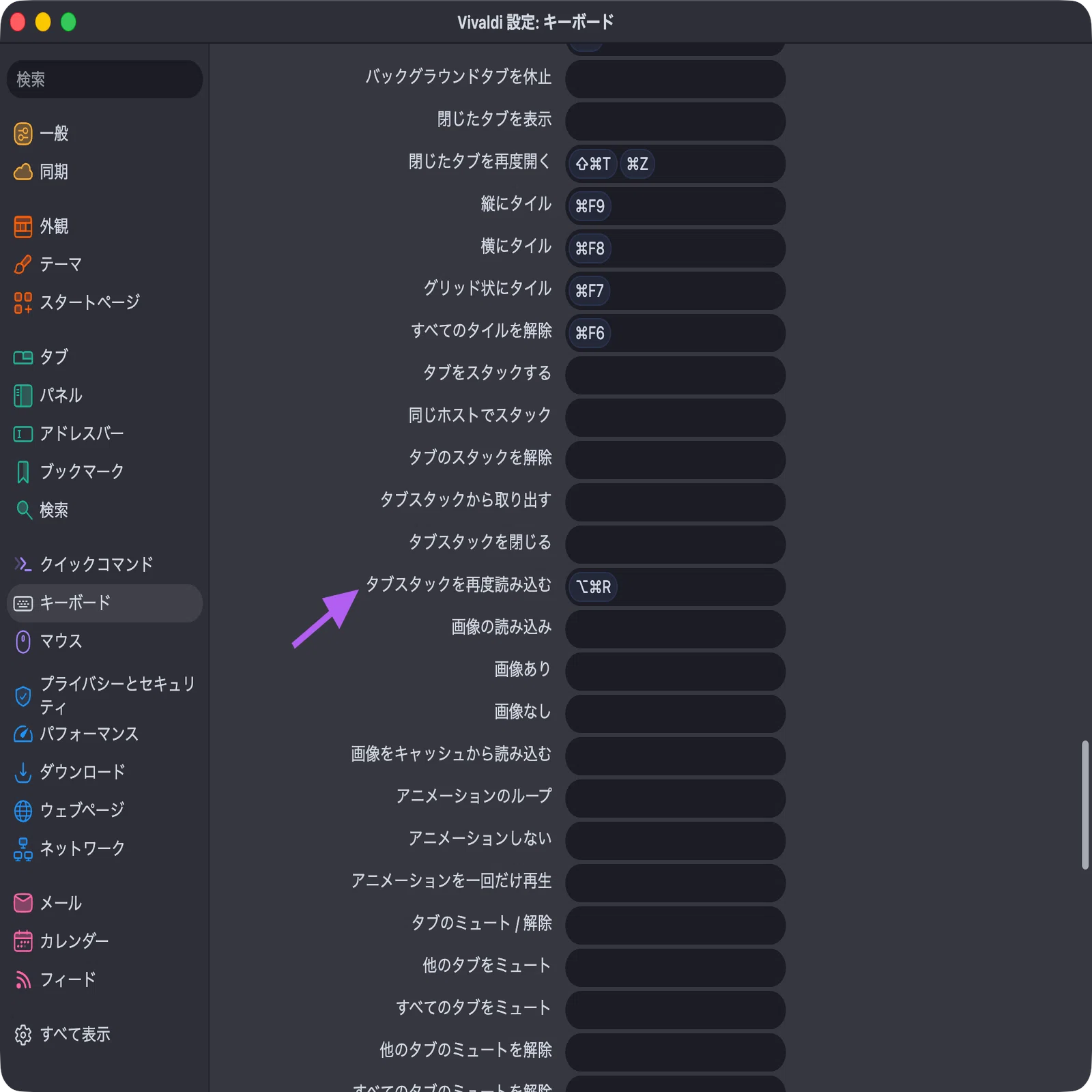Click the ⌘F6 shortcut chip
Screen dimensions: 1092x1092
pos(590,333)
